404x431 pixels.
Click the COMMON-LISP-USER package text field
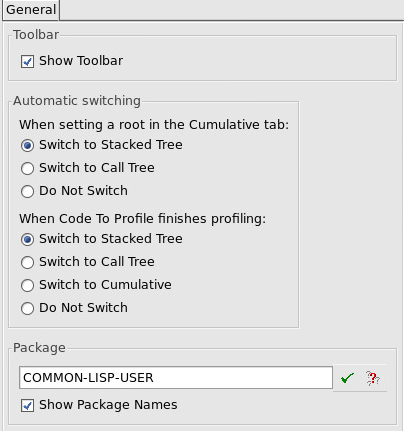[176, 378]
